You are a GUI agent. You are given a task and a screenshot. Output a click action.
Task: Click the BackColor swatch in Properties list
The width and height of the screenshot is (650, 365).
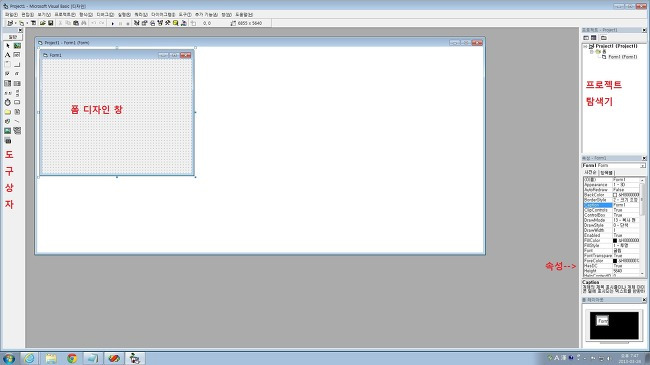(615, 195)
